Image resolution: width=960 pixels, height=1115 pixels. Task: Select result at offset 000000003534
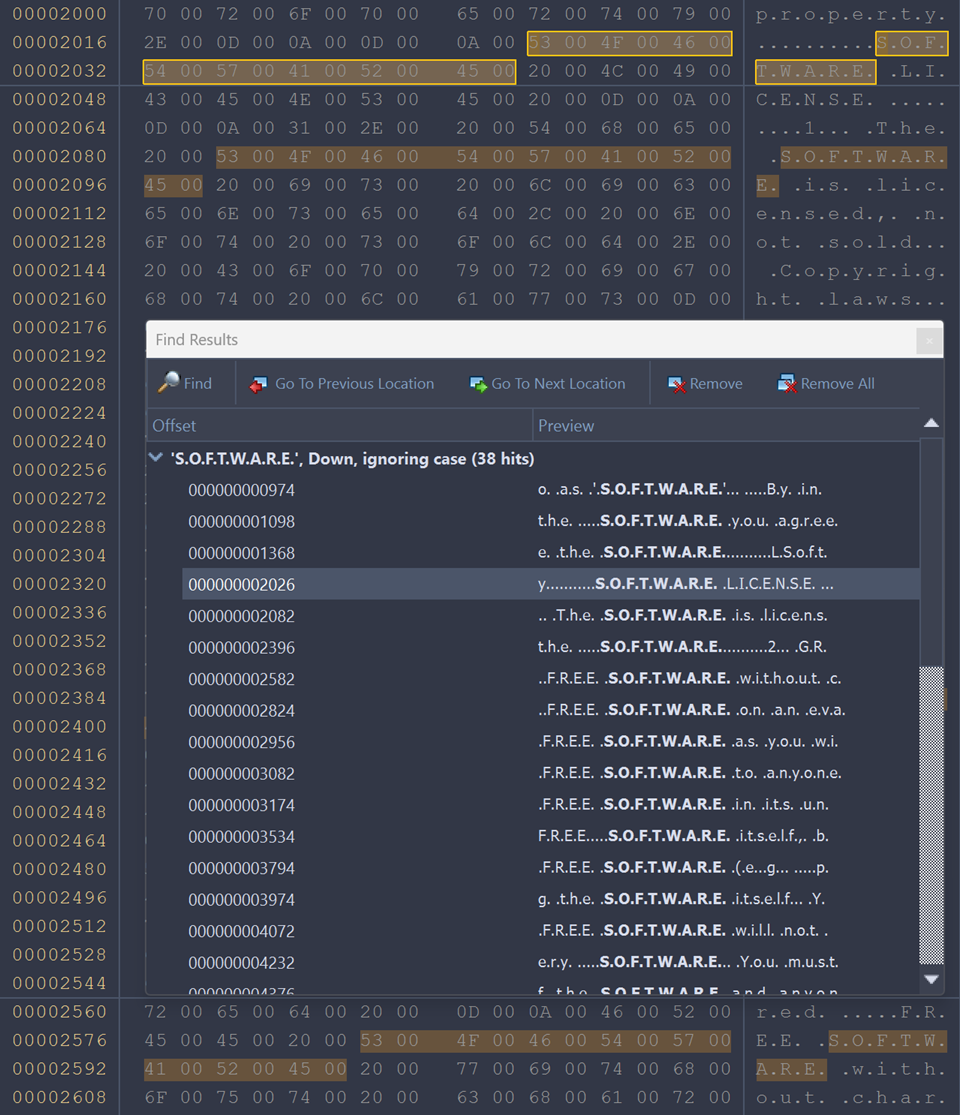[x=241, y=836]
